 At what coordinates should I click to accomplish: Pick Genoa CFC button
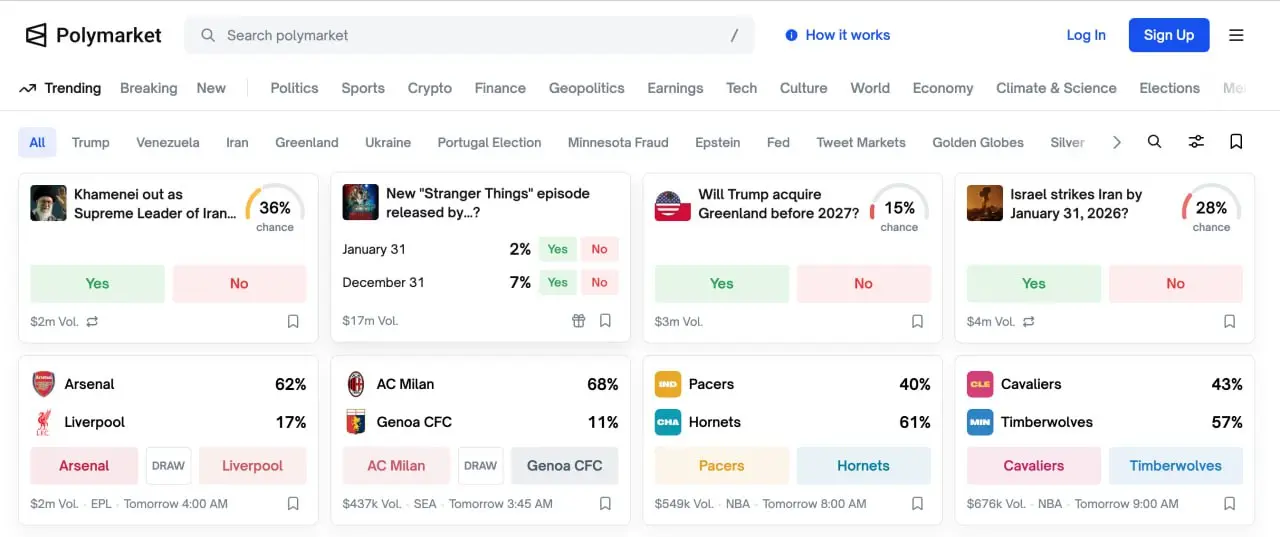point(564,465)
